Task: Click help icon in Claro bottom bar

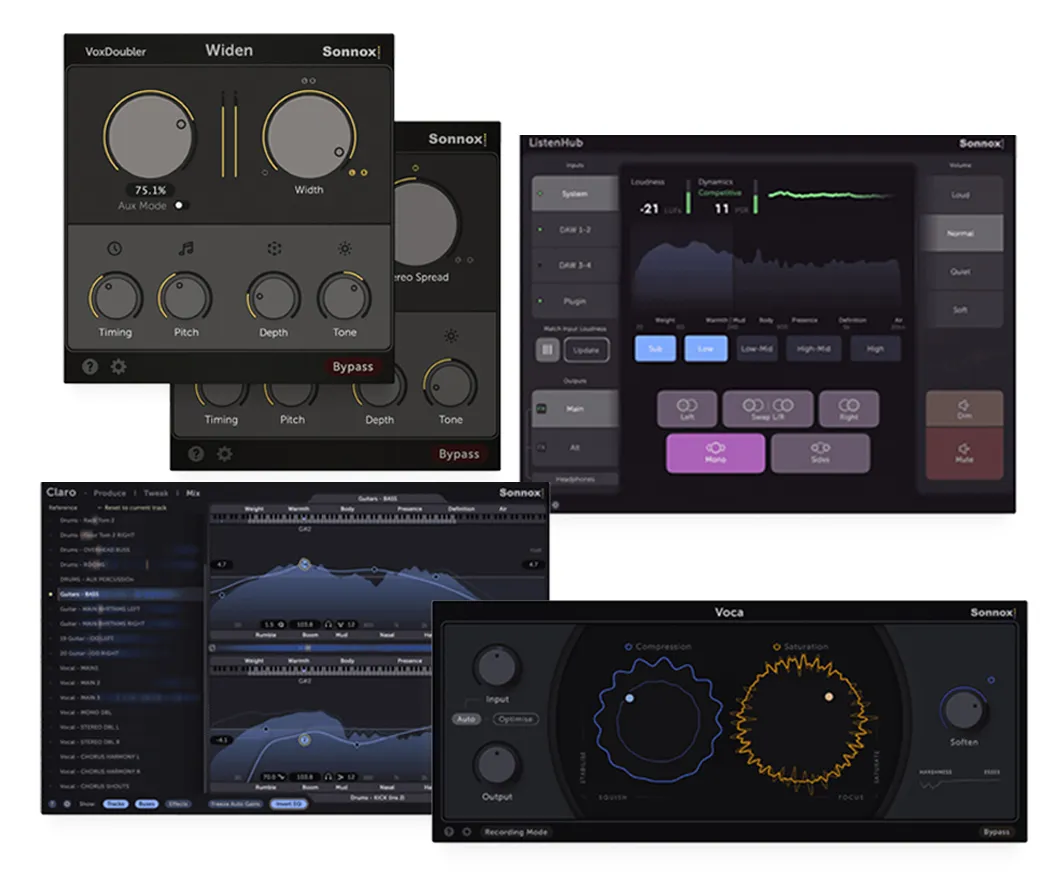Action: click(x=53, y=803)
